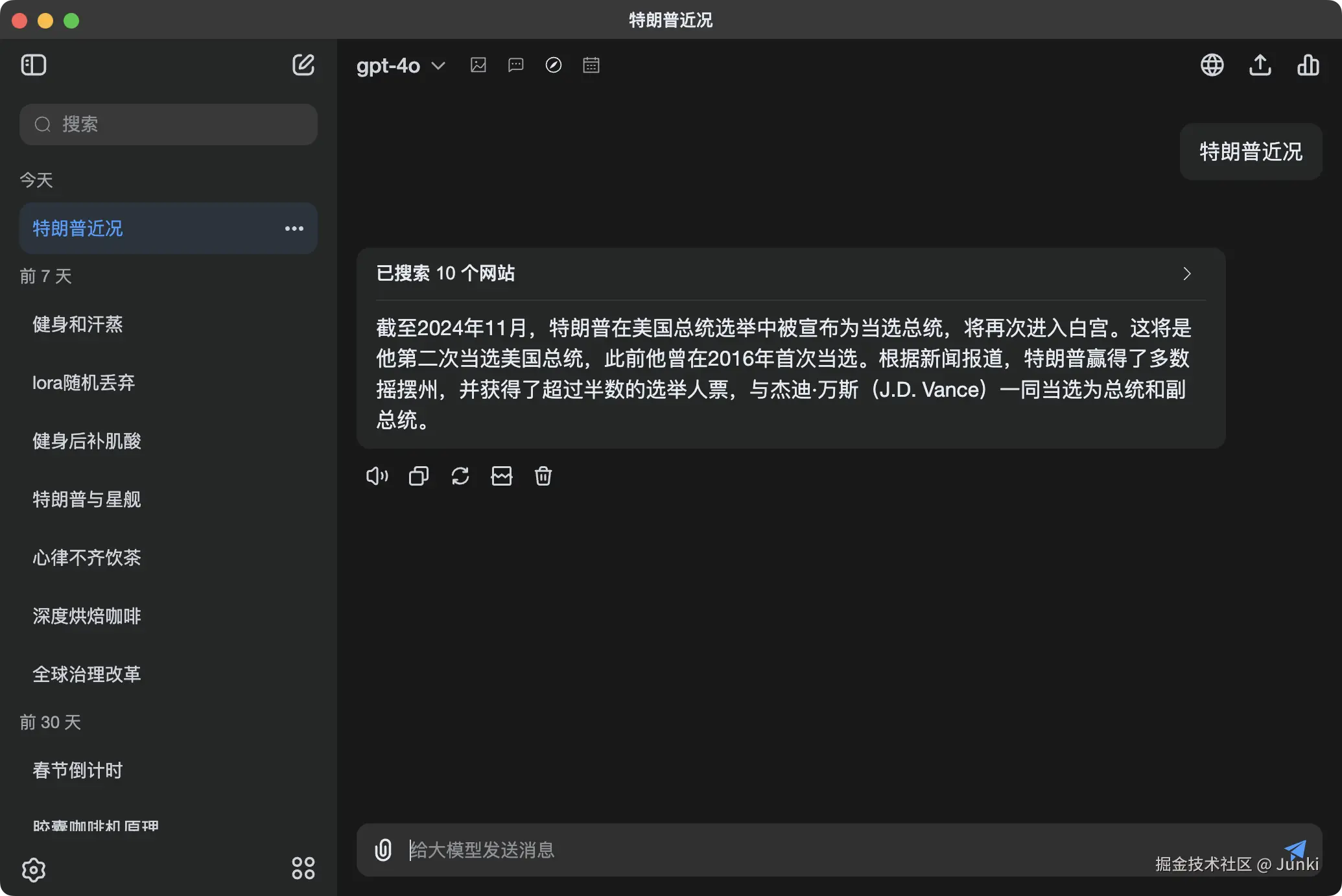
Task: Click the image icon in top toolbar
Action: pyautogui.click(x=478, y=65)
